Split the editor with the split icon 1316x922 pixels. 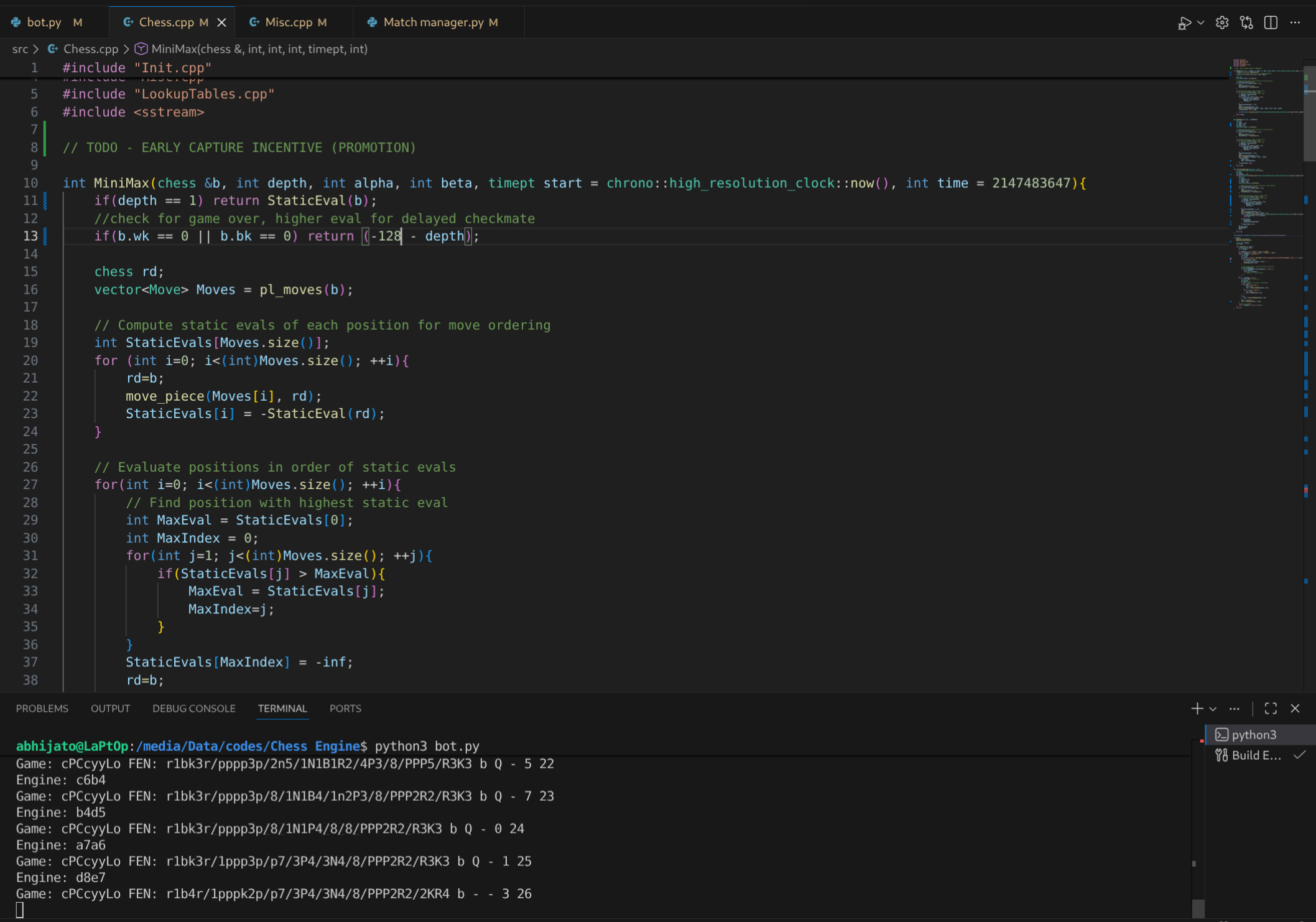point(1271,23)
